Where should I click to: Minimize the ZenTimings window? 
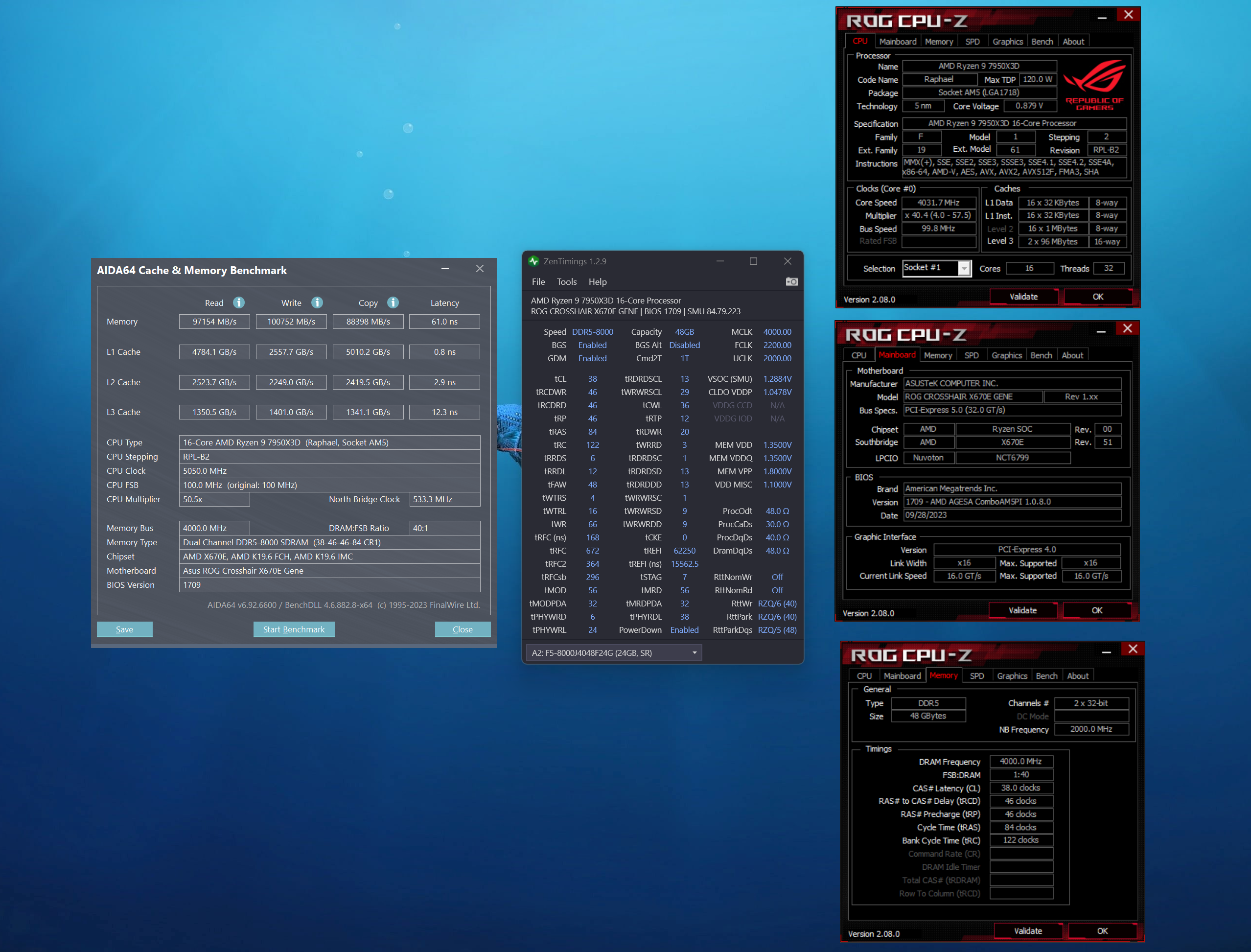(720, 261)
